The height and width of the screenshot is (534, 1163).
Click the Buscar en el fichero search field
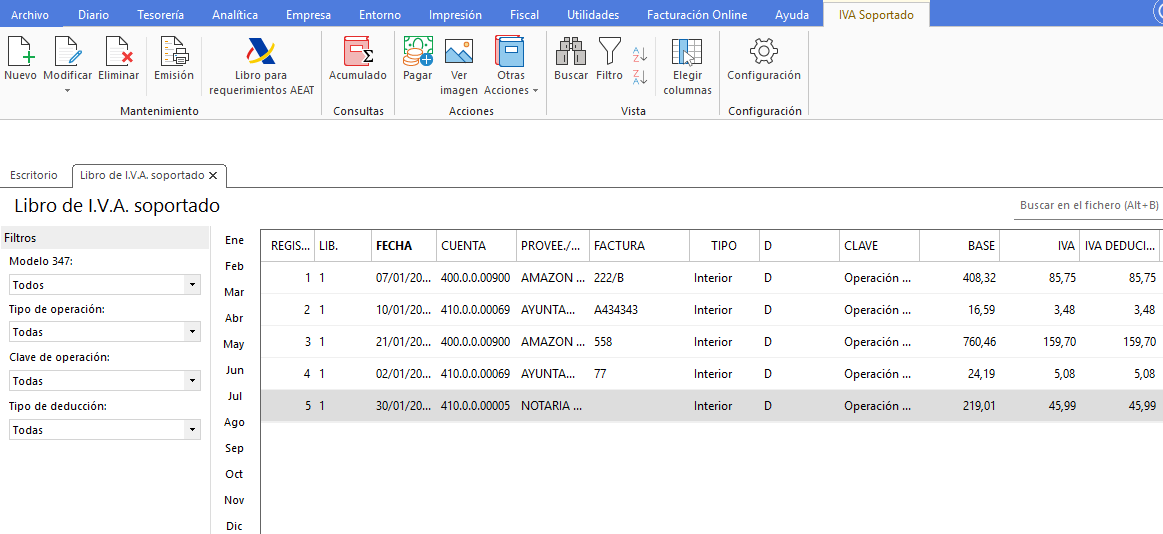[1088, 205]
